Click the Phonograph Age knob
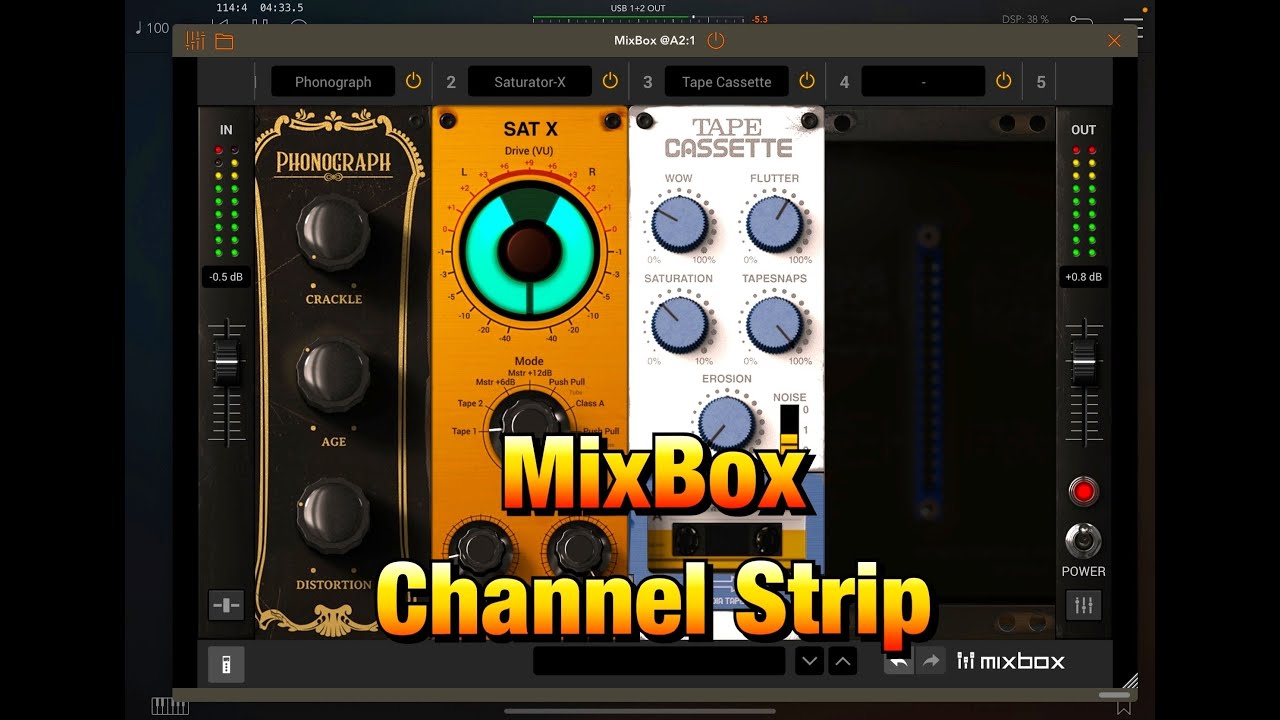1280x720 pixels. [333, 375]
